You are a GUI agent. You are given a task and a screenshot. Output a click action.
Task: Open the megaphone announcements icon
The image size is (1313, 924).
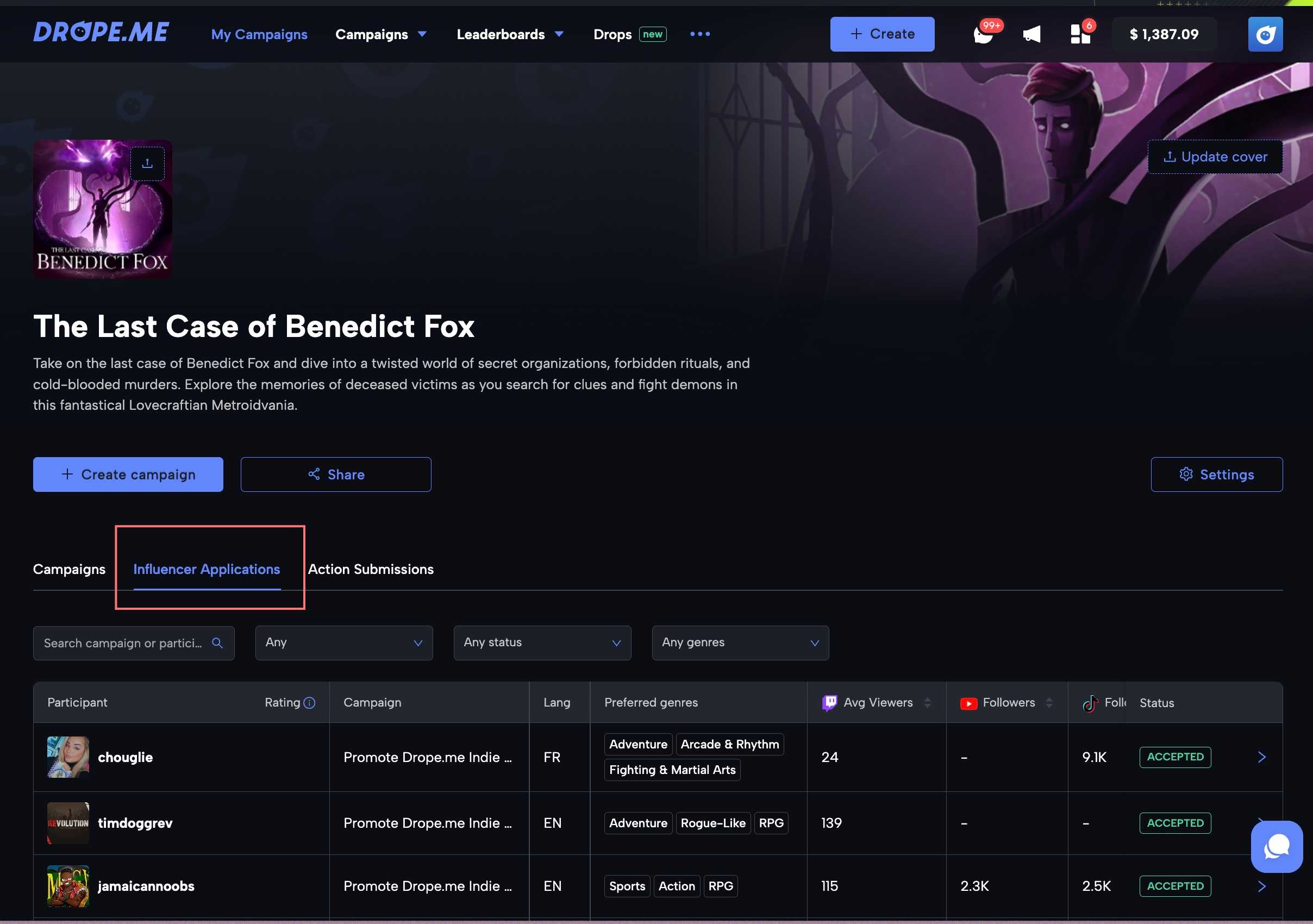pos(1031,34)
